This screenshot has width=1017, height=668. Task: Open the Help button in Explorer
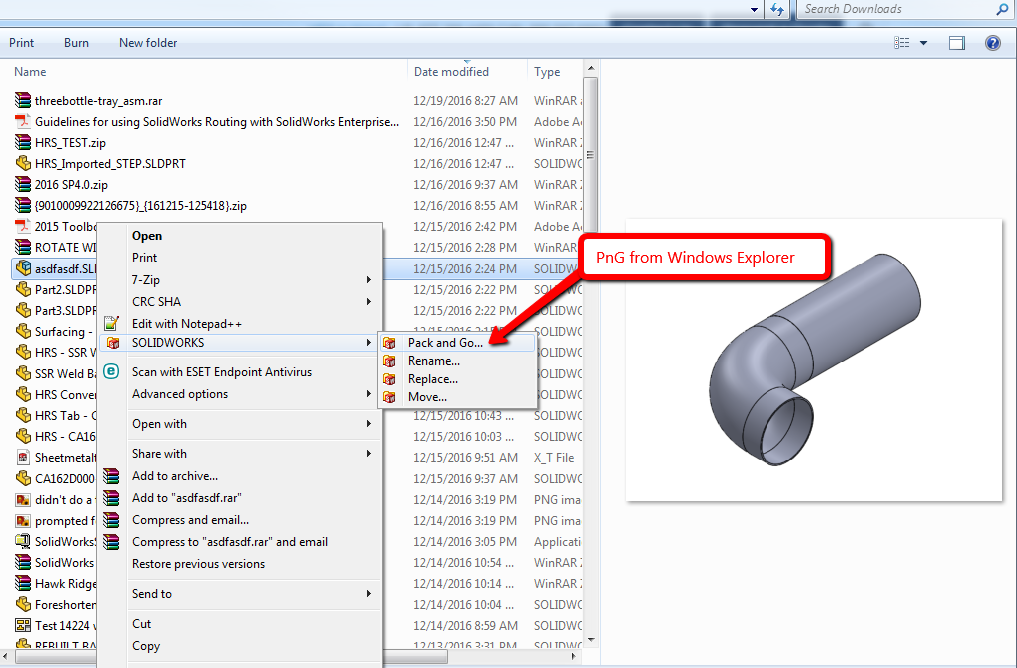point(992,43)
